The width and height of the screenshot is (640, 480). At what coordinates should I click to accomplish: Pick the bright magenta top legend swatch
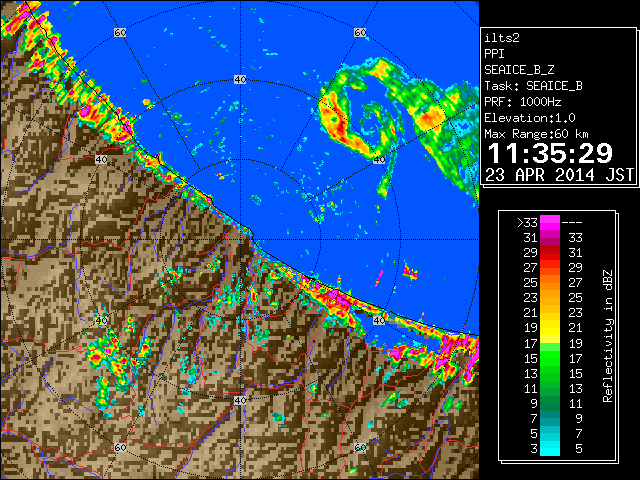pyautogui.click(x=550, y=223)
